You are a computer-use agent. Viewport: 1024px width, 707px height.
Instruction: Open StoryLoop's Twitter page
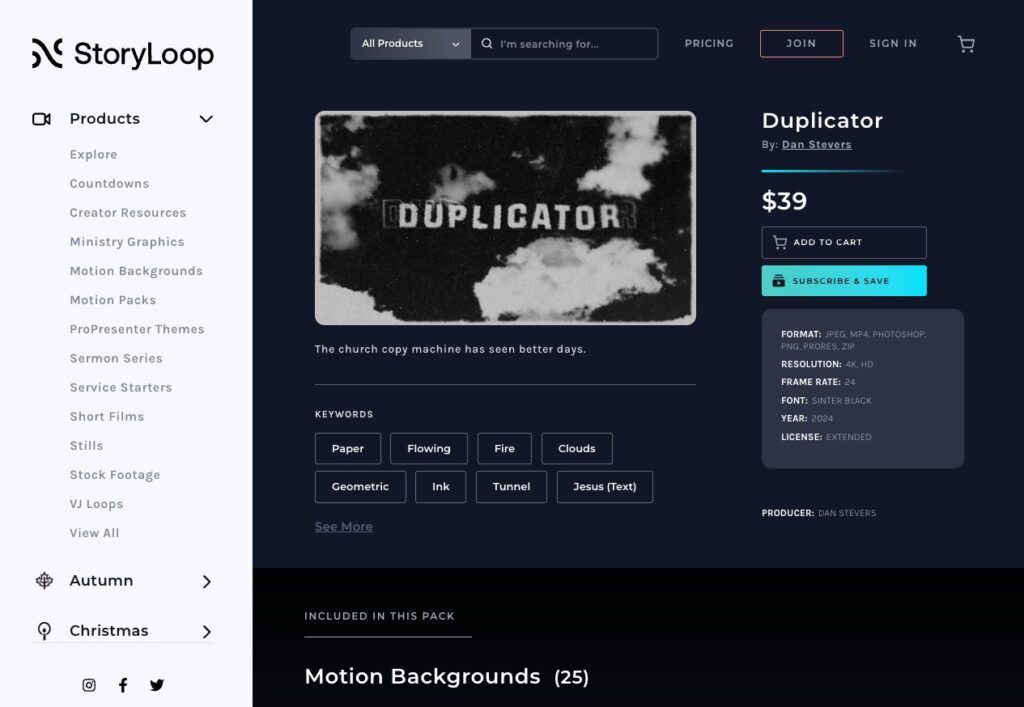coord(157,685)
